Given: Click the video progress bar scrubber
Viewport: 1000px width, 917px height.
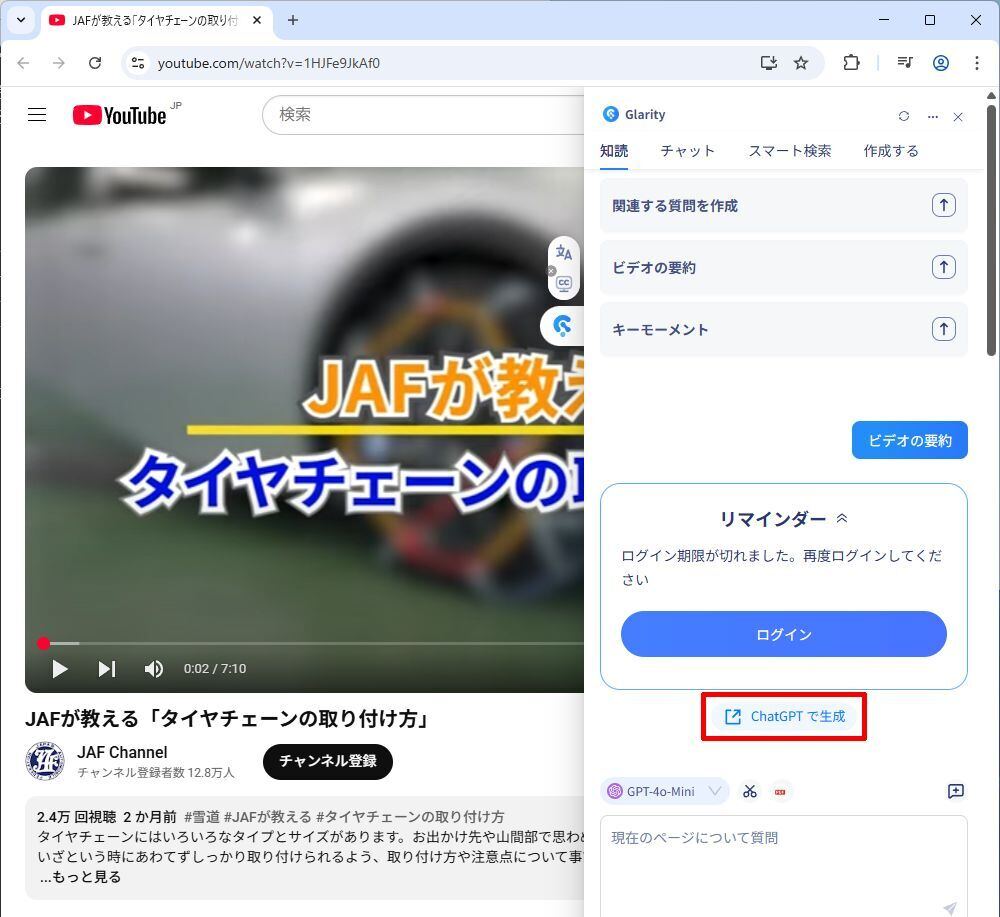Looking at the screenshot, I should [x=43, y=643].
